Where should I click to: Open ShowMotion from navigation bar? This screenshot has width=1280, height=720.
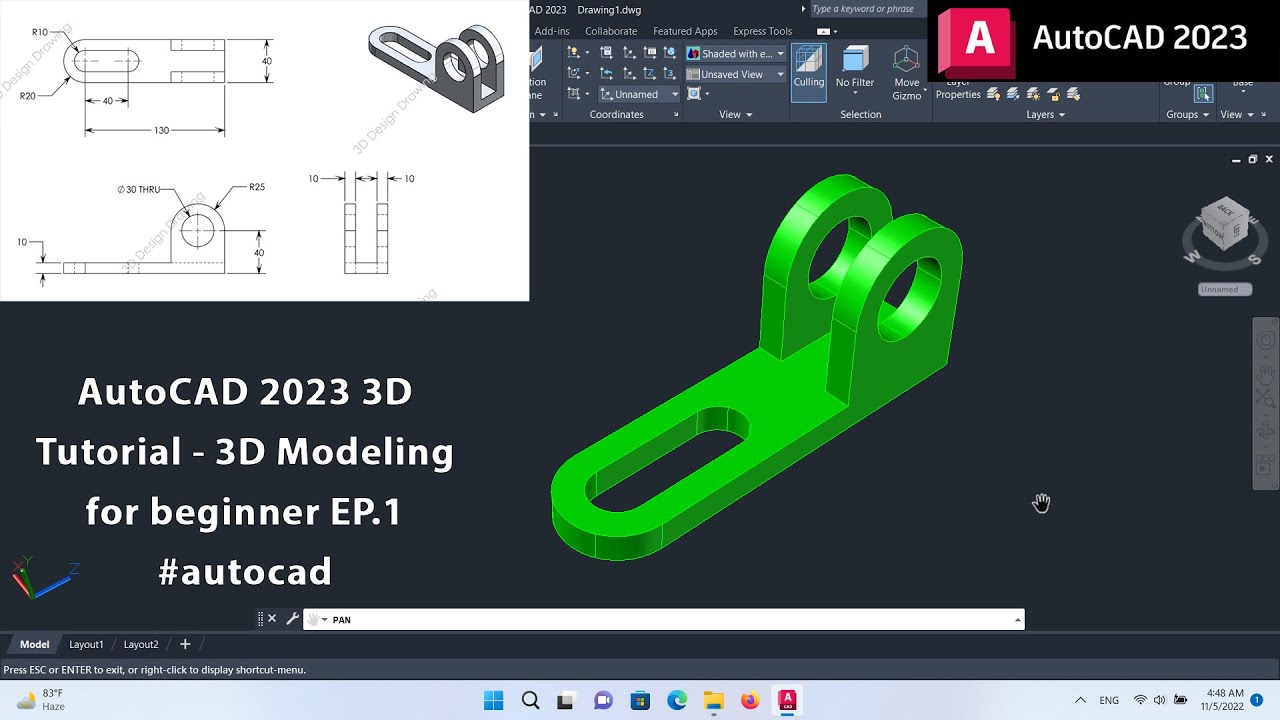[1265, 466]
